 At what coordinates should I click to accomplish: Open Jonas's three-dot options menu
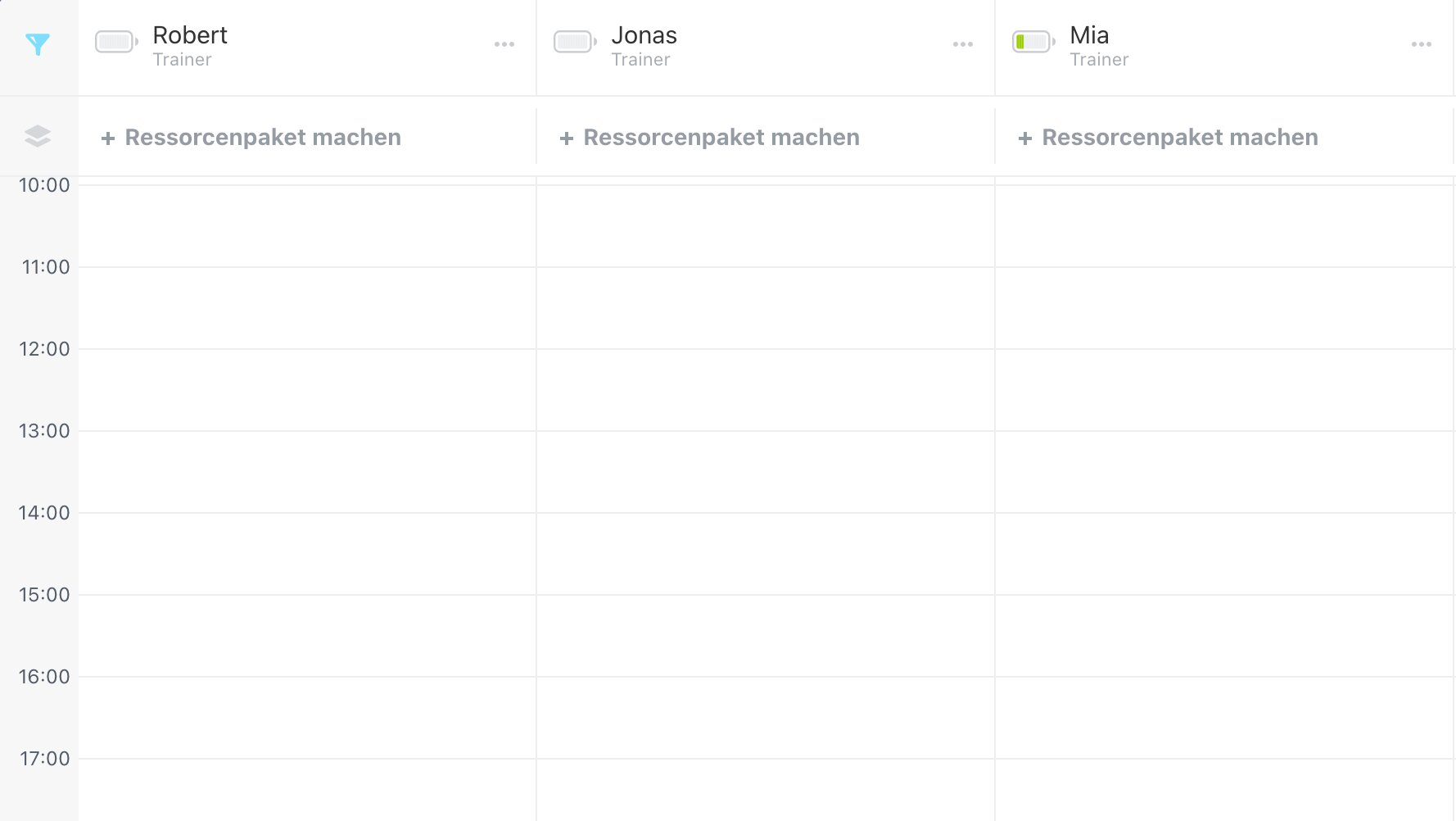tap(963, 44)
